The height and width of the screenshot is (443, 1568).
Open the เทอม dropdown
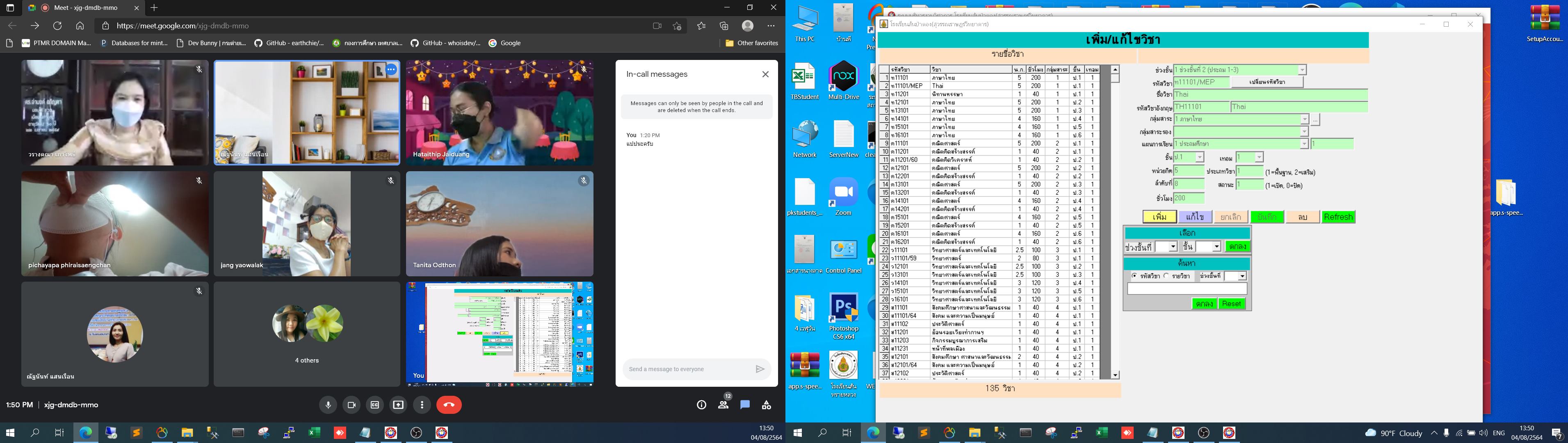point(1259,157)
